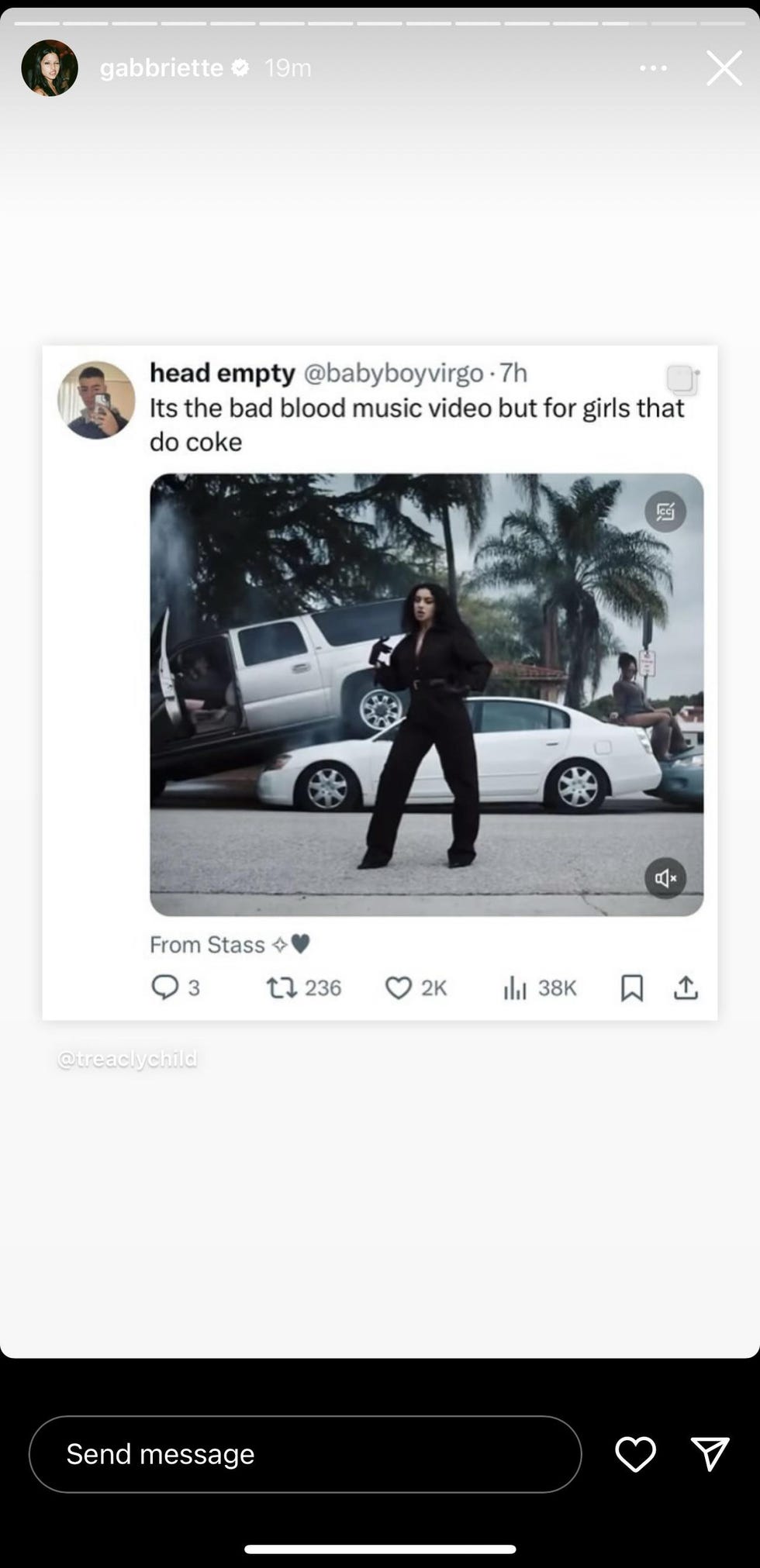Open gabbriette's profile picture
The width and height of the screenshot is (760, 1568).
(50, 68)
